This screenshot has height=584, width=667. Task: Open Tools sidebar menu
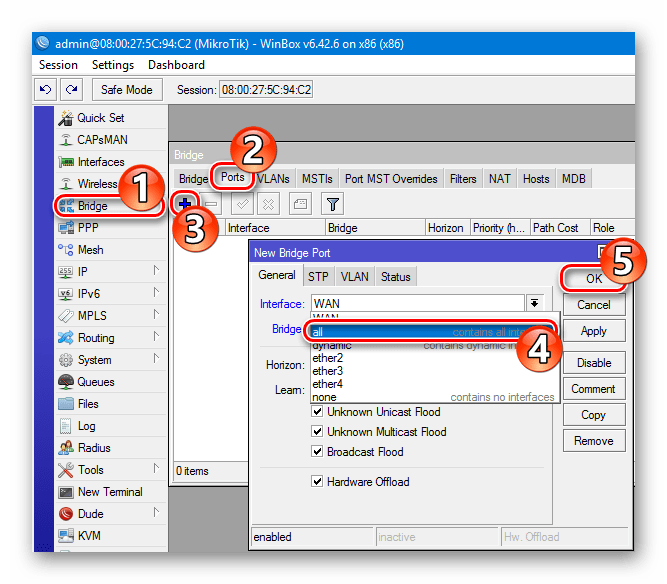111,470
